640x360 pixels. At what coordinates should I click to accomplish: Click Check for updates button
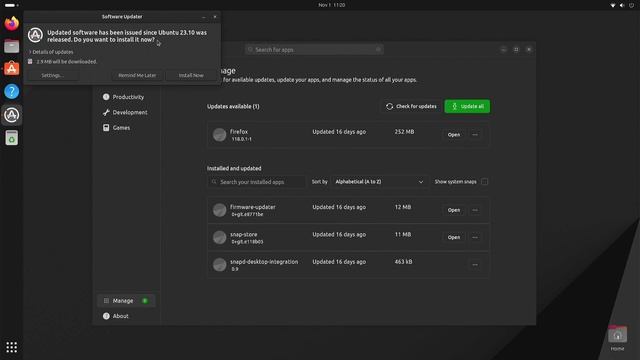pos(411,107)
